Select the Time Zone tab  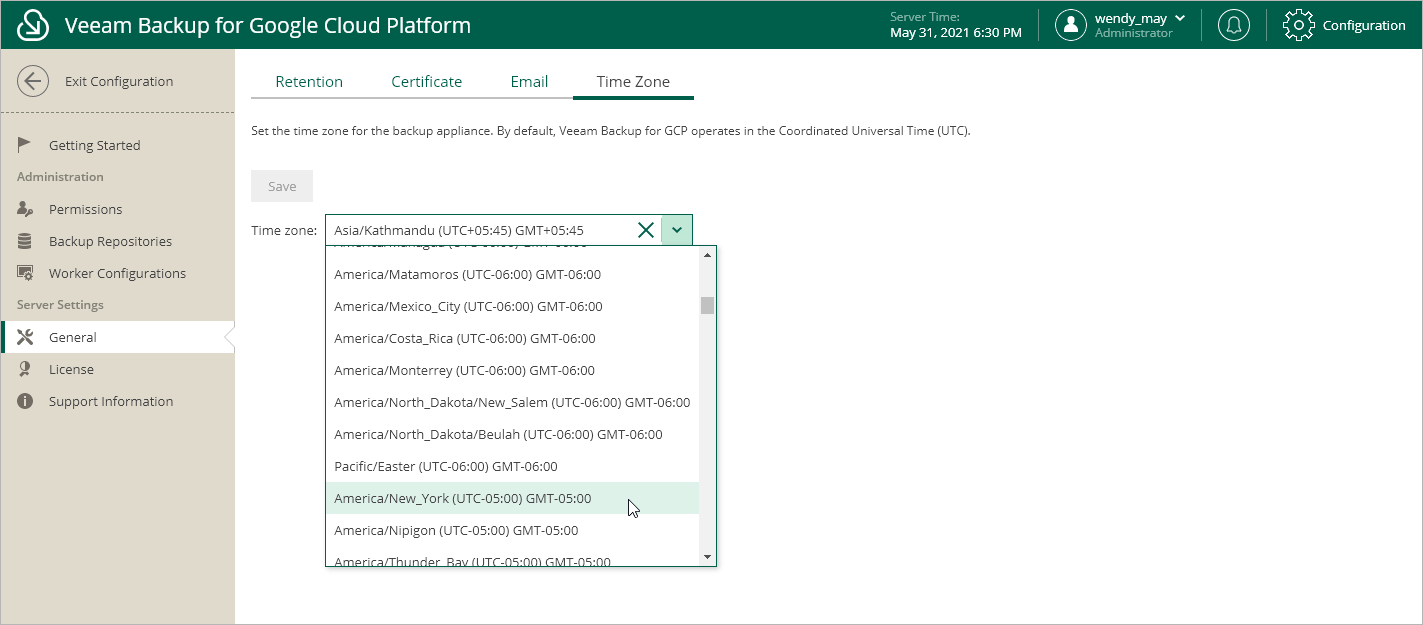[633, 82]
